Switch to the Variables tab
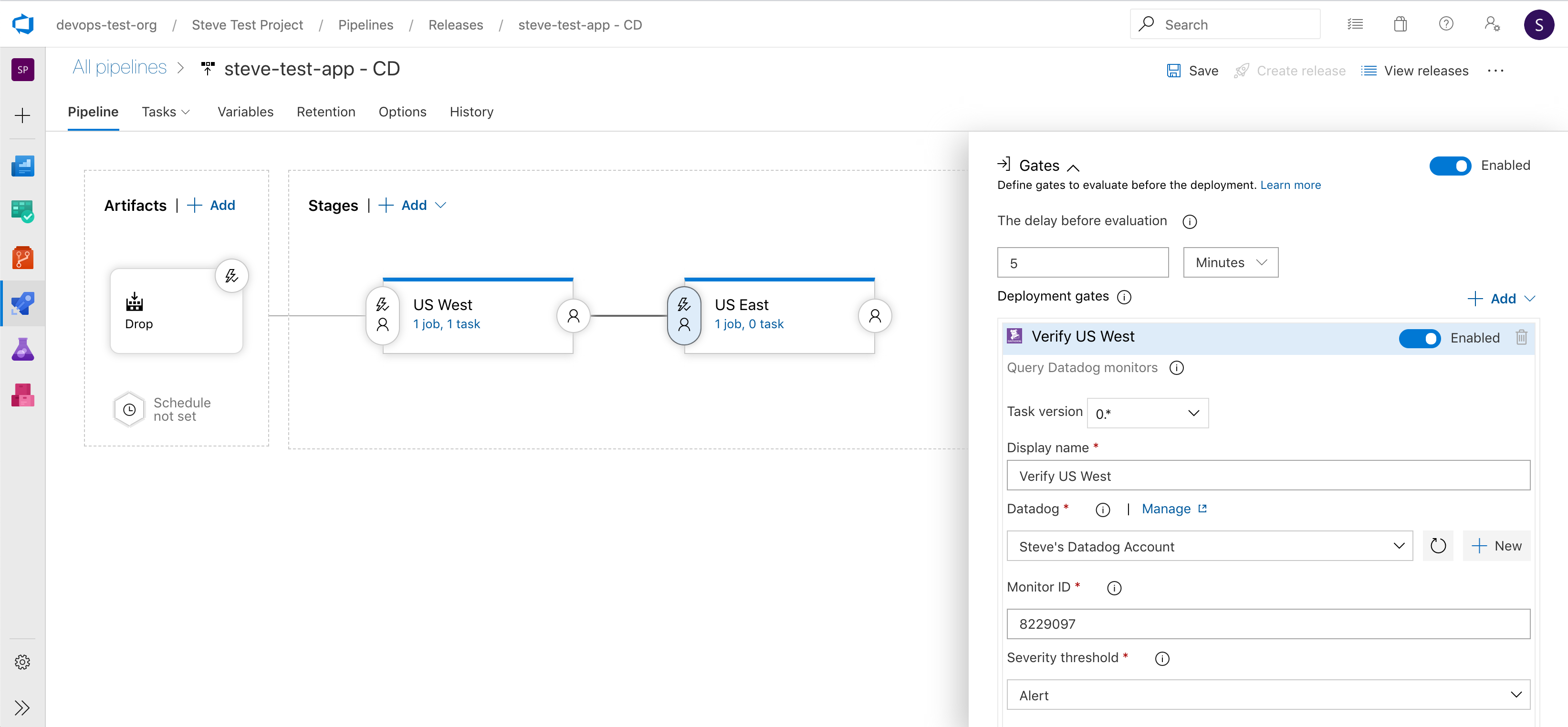 tap(245, 112)
